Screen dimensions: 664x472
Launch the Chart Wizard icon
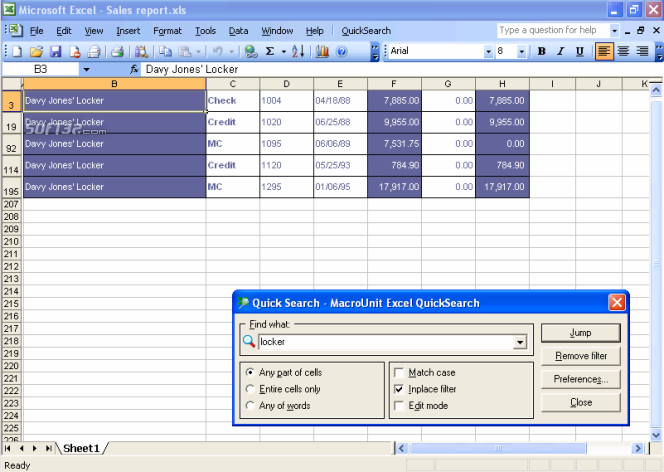322,52
